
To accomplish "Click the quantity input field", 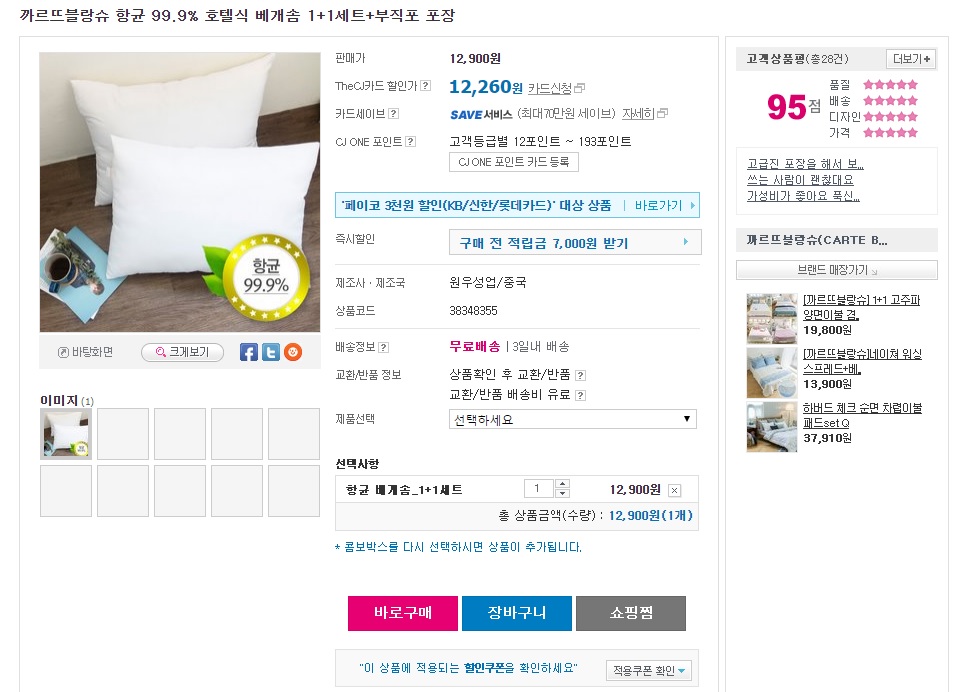I will pos(538,489).
